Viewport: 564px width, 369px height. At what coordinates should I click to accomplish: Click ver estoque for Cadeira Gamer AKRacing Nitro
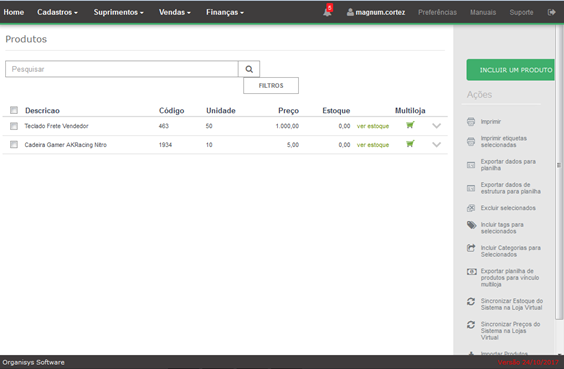click(x=373, y=145)
